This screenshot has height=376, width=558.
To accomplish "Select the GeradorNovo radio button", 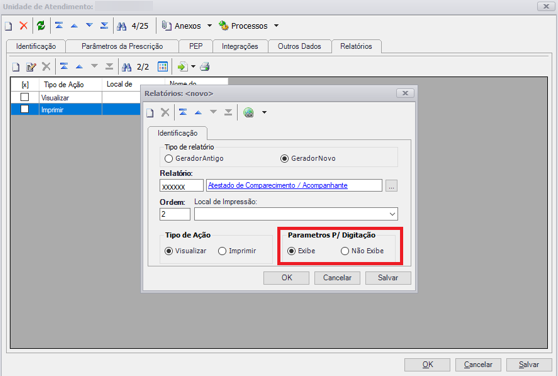I will pos(284,158).
